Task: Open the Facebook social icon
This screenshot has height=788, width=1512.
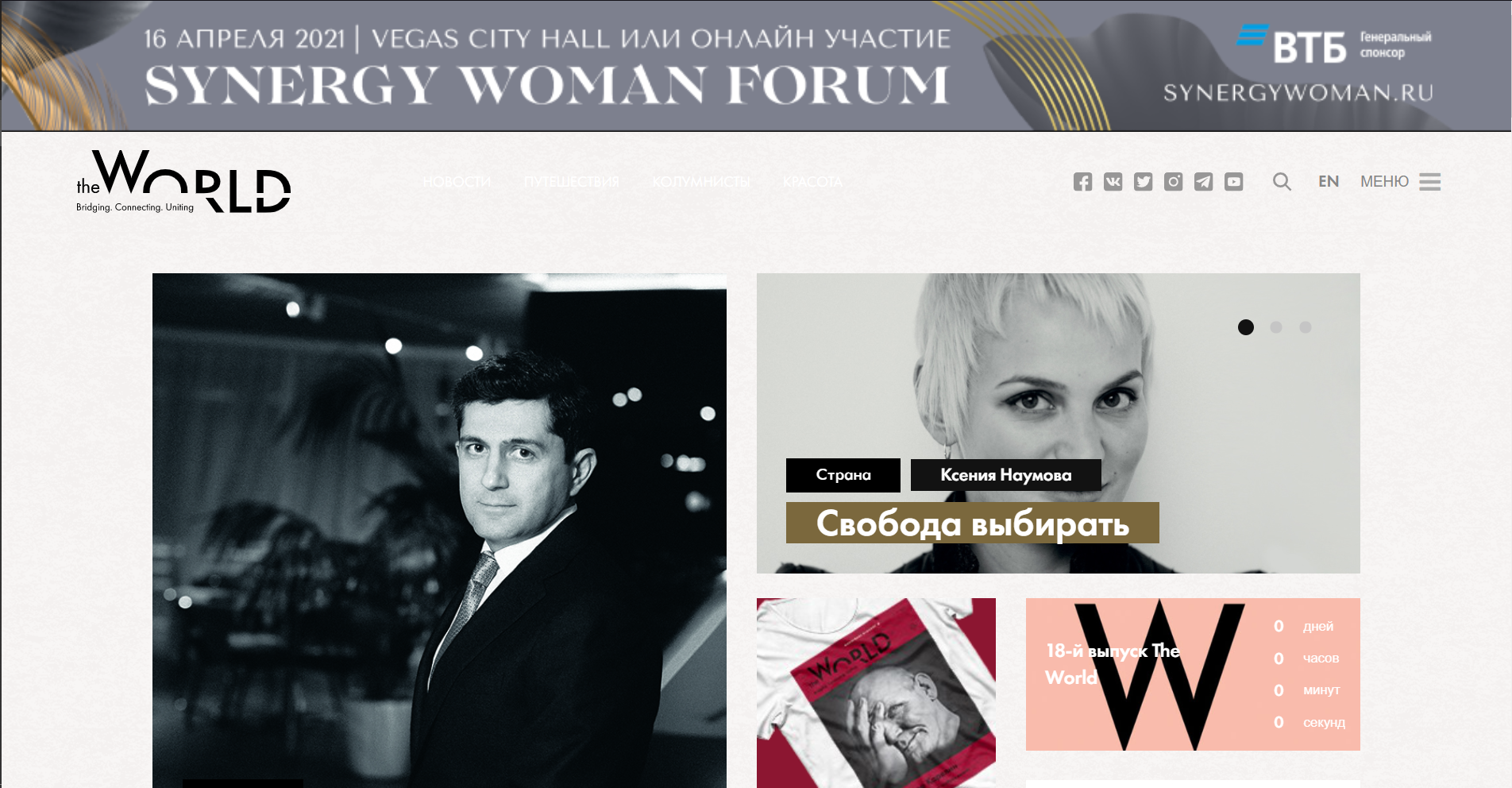Action: tap(1082, 182)
